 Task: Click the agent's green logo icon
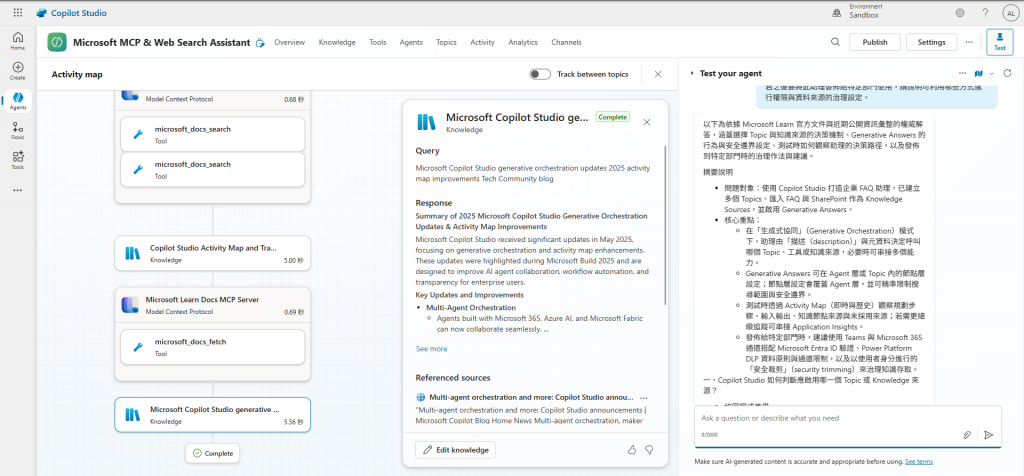click(57, 42)
